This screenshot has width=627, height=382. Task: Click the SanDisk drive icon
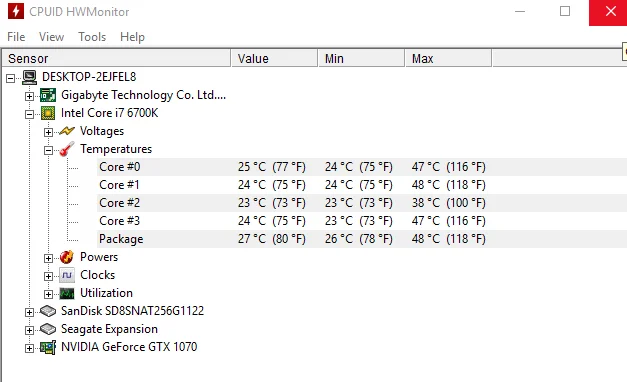(x=48, y=311)
